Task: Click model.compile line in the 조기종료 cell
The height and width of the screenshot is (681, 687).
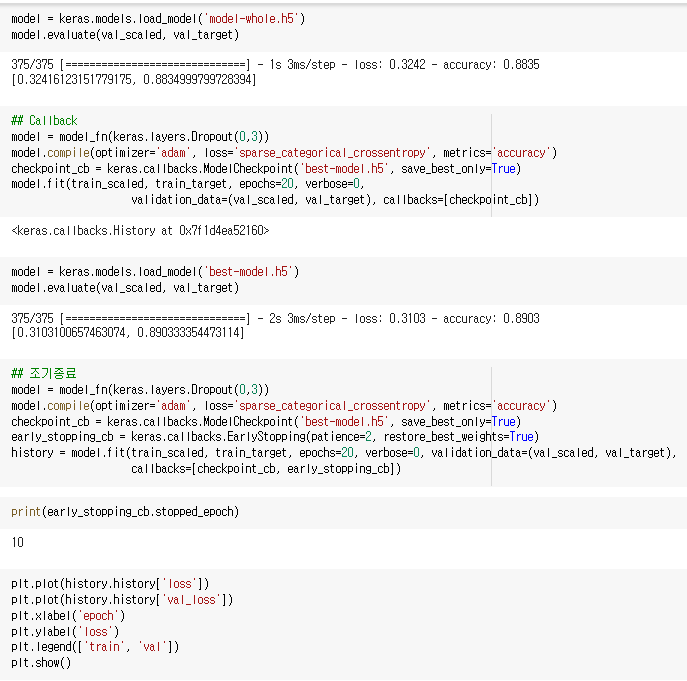Action: click(x=284, y=406)
